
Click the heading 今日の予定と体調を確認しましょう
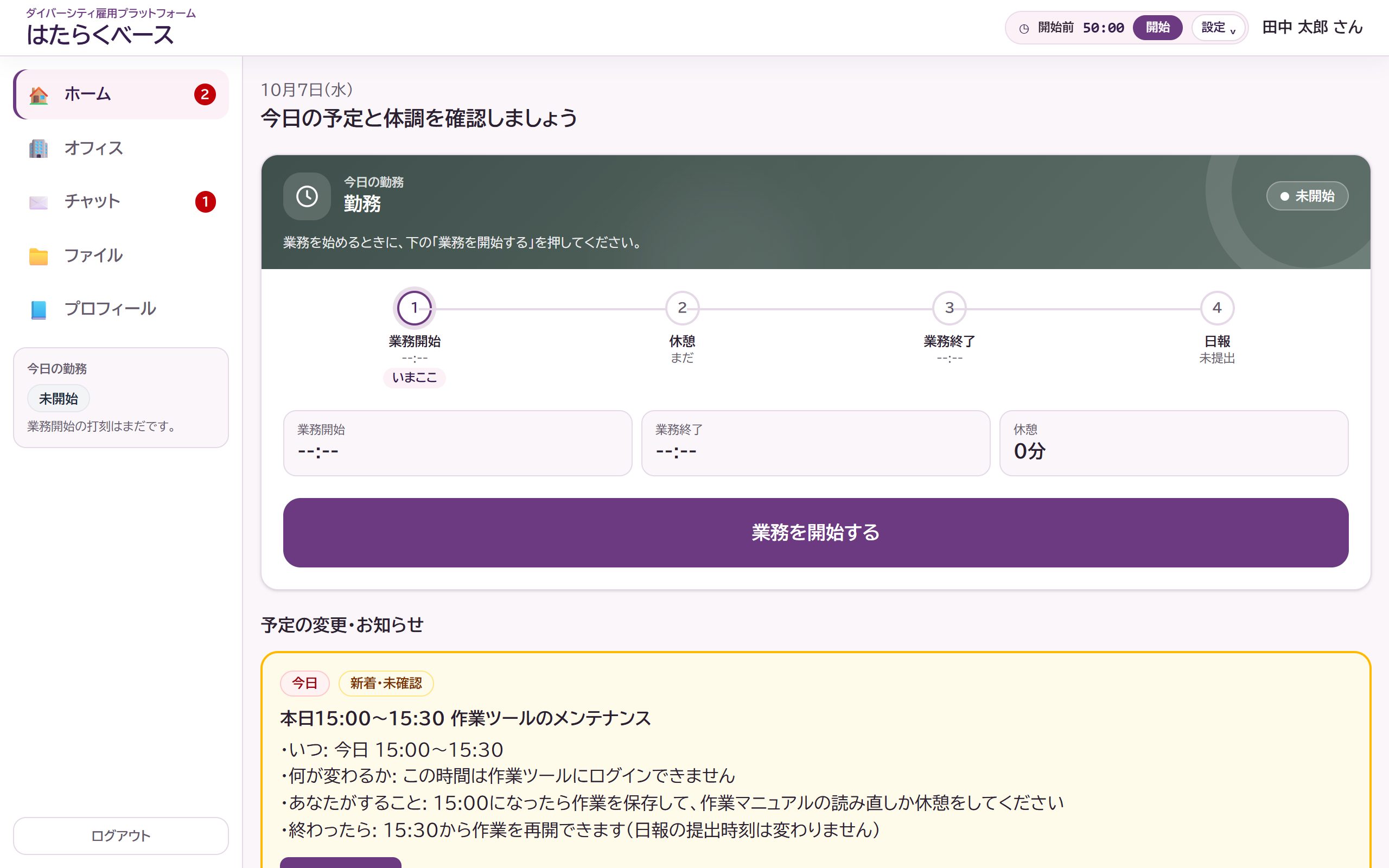pos(419,118)
